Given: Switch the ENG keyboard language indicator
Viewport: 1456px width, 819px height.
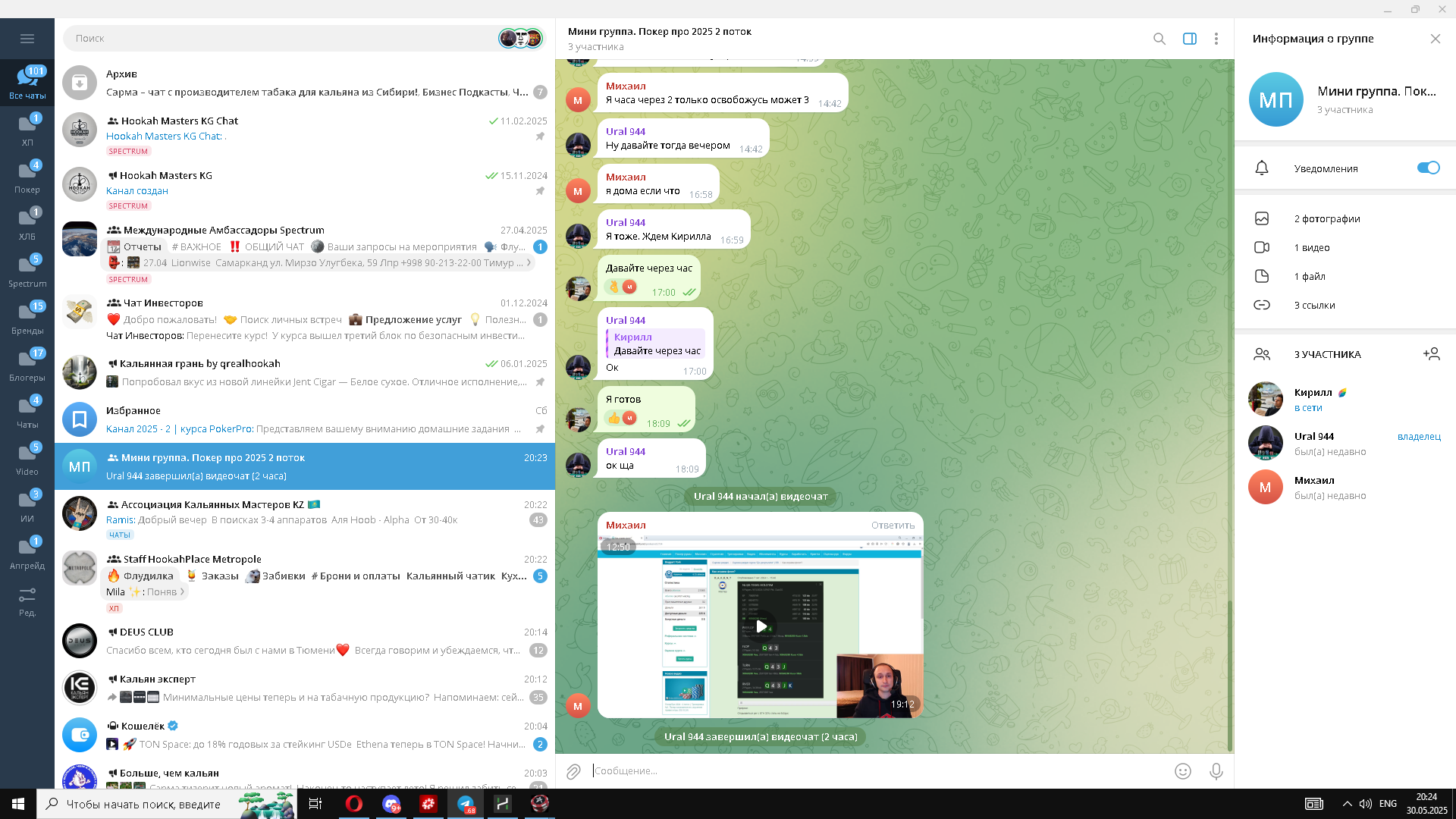Looking at the screenshot, I should click(1388, 804).
